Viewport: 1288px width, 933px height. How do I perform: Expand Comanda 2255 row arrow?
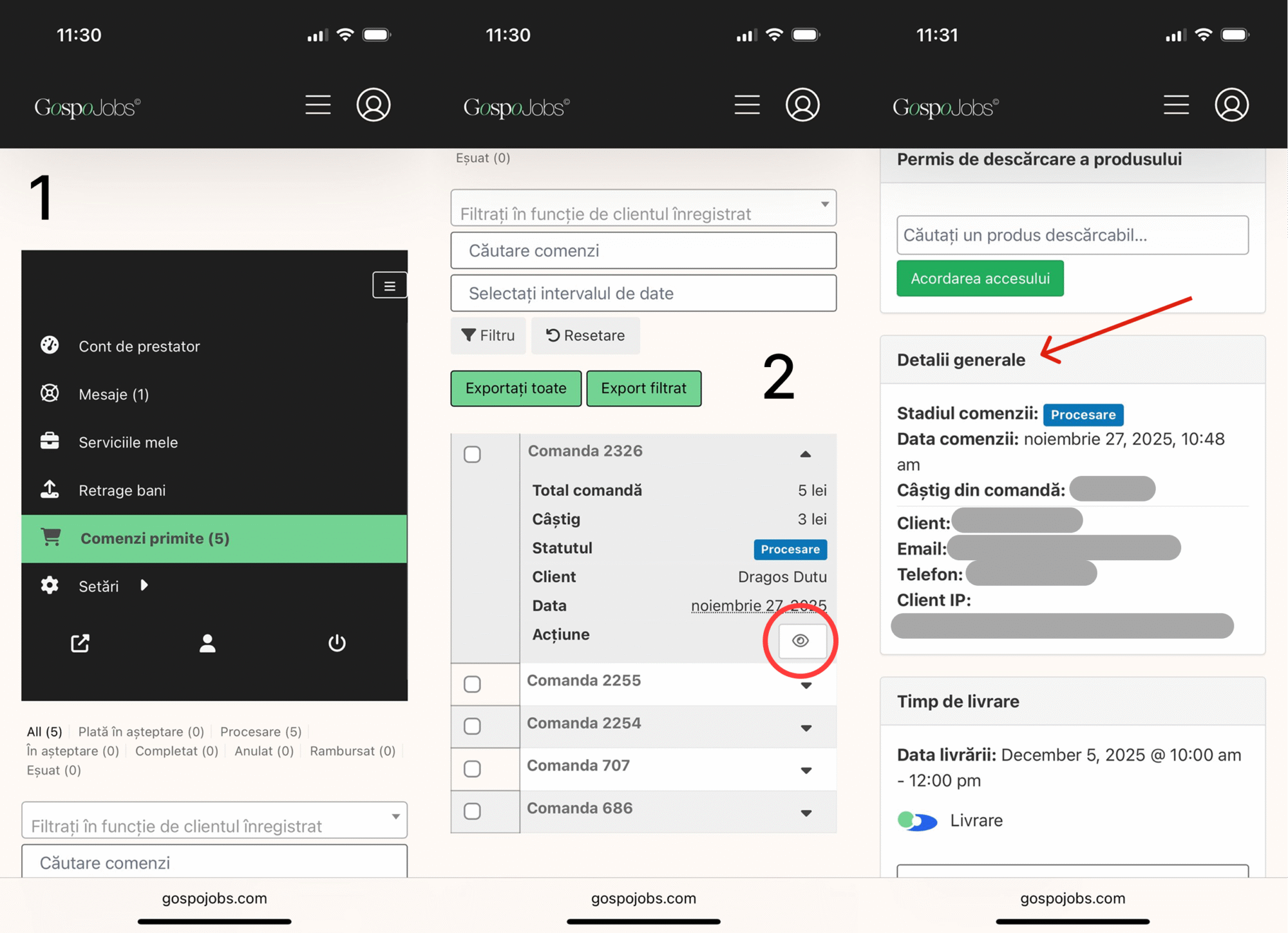click(x=806, y=685)
